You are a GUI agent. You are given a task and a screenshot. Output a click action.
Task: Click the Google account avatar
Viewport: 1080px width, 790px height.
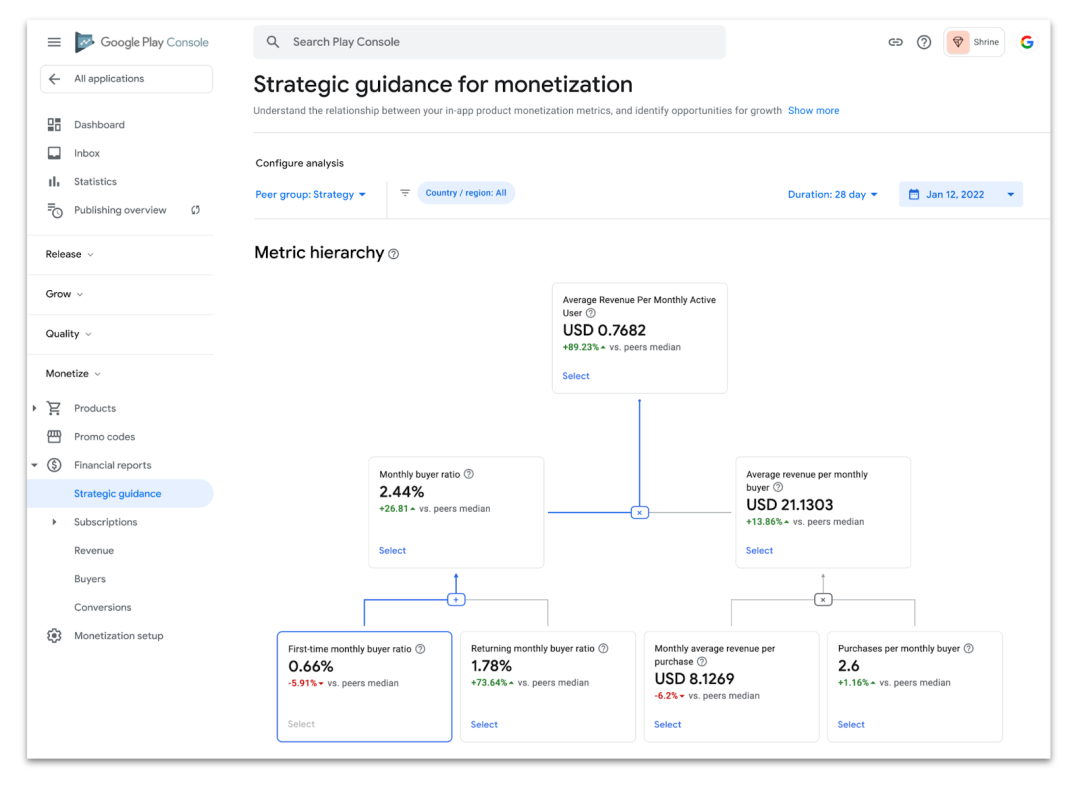point(1027,42)
